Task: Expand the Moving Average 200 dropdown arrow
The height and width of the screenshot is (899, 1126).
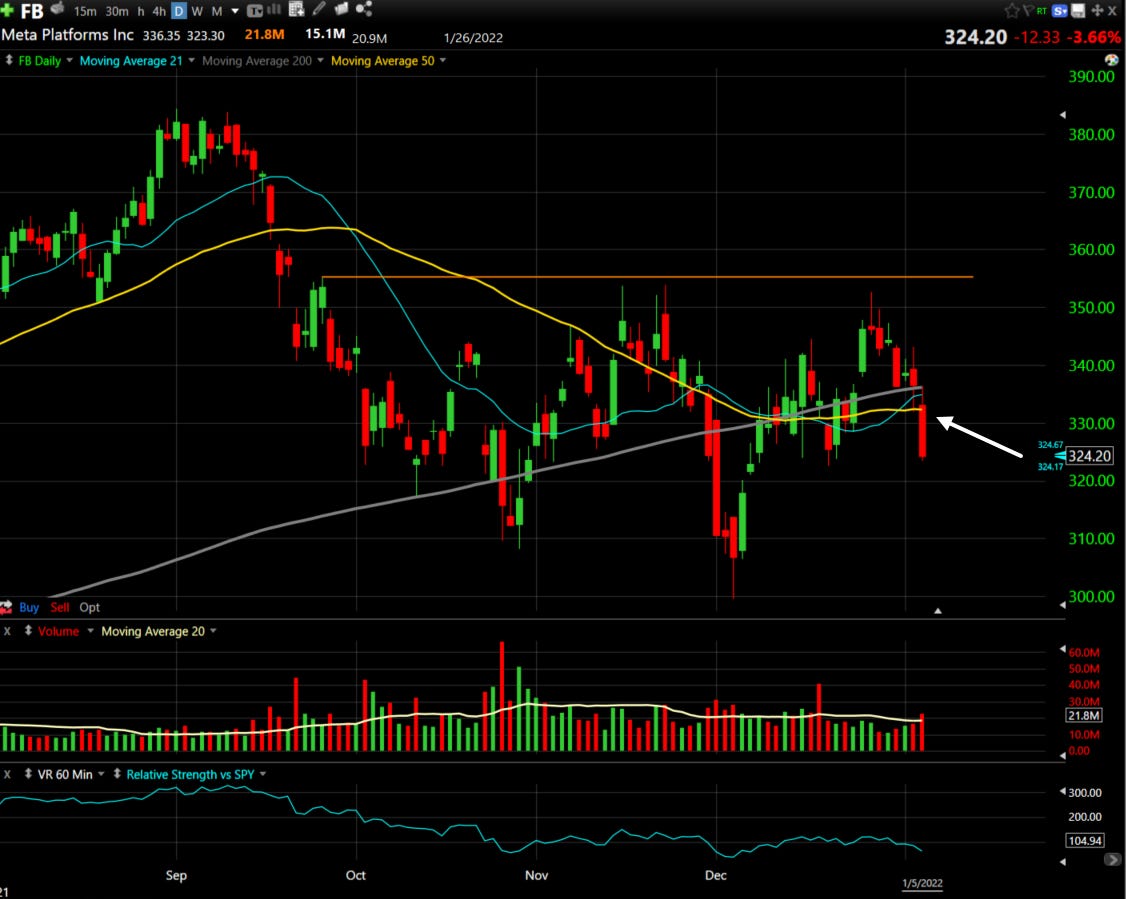Action: click(x=320, y=60)
